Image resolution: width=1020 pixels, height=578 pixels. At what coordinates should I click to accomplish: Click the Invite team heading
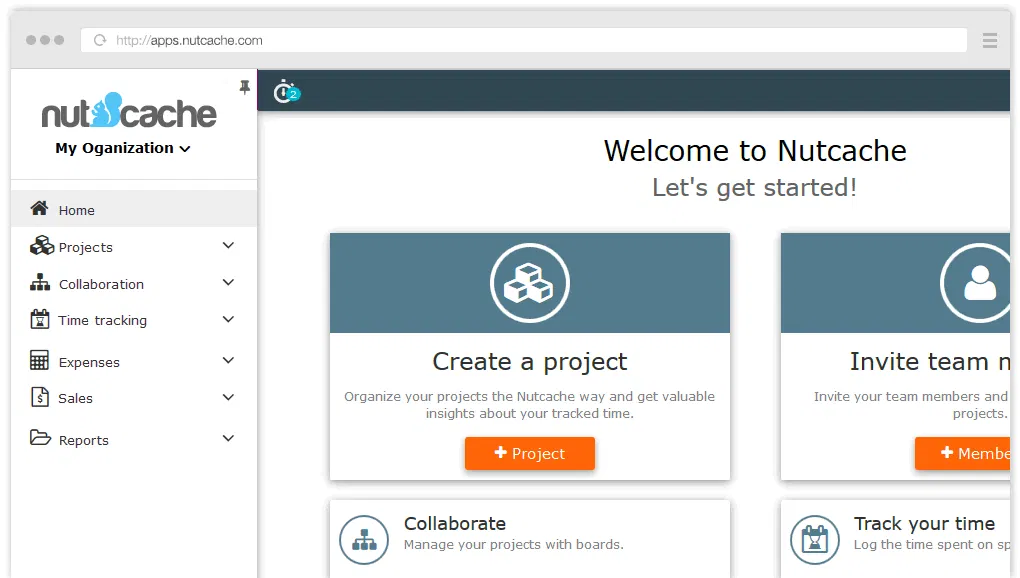coord(930,361)
